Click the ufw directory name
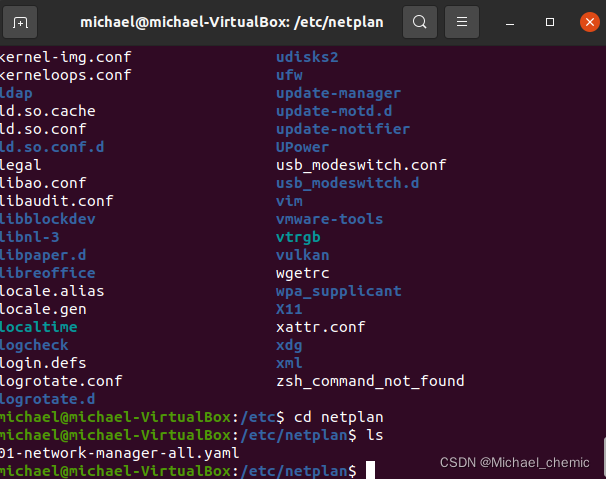This screenshot has width=606, height=479. [289, 75]
